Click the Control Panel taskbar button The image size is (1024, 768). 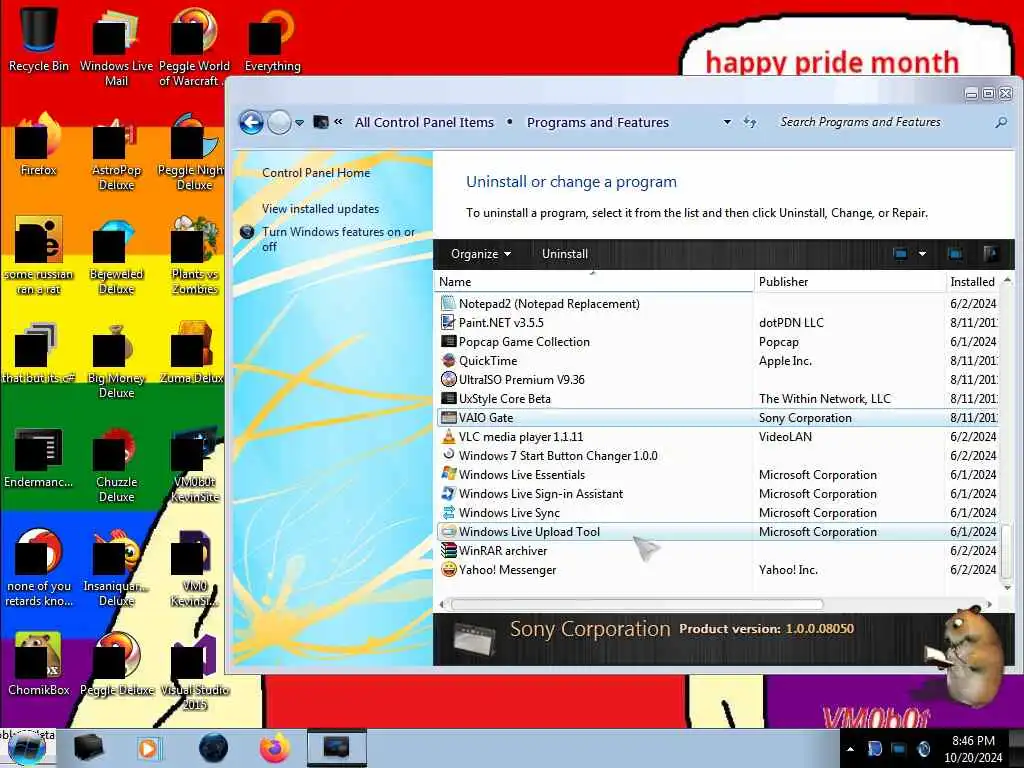[x=336, y=748]
